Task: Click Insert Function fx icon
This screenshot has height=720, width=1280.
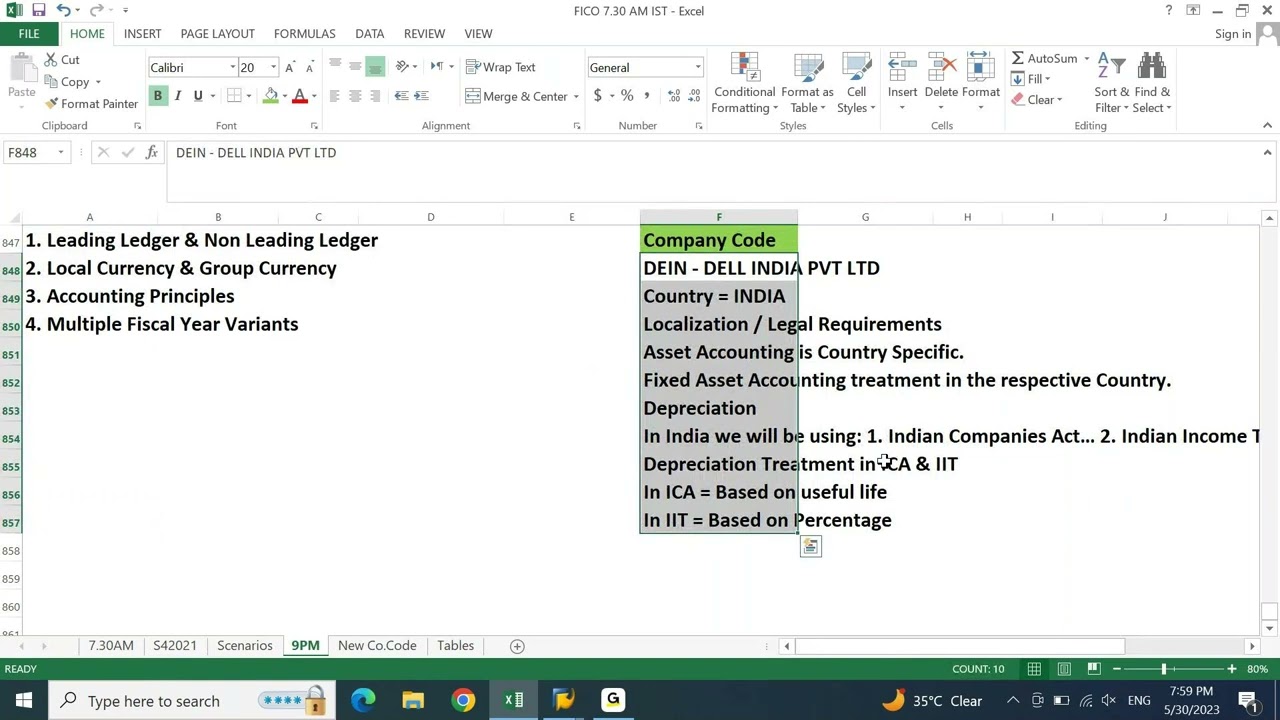Action: point(152,153)
